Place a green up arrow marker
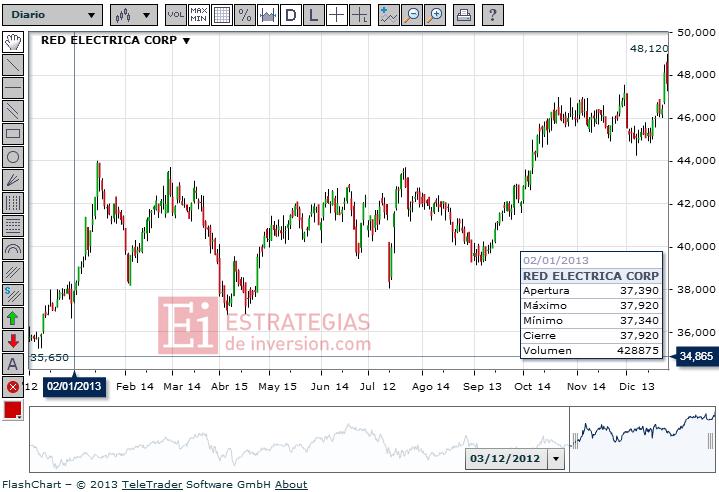This screenshot has width=719, height=492. coord(13,318)
